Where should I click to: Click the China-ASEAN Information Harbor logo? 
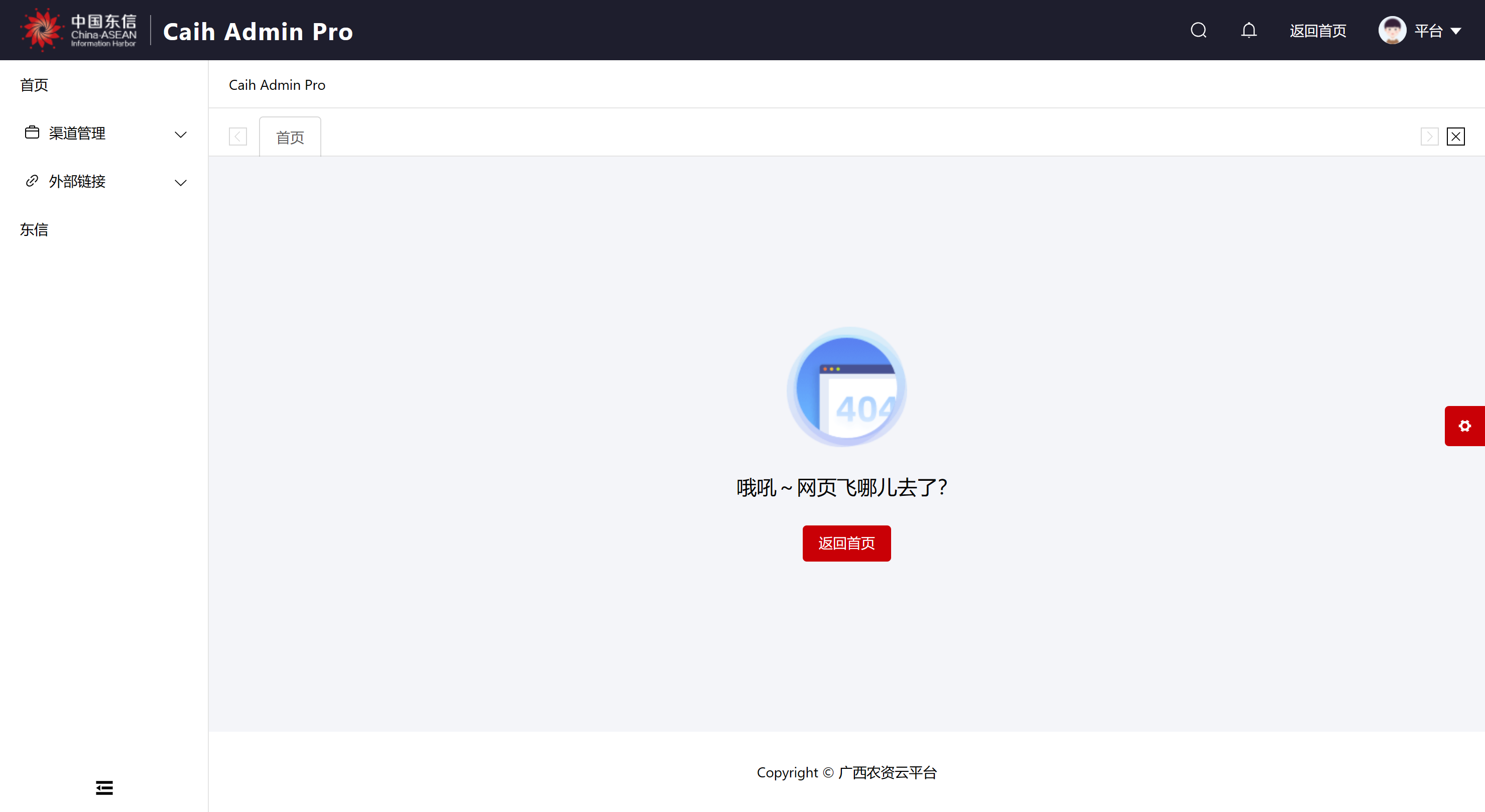pos(79,30)
